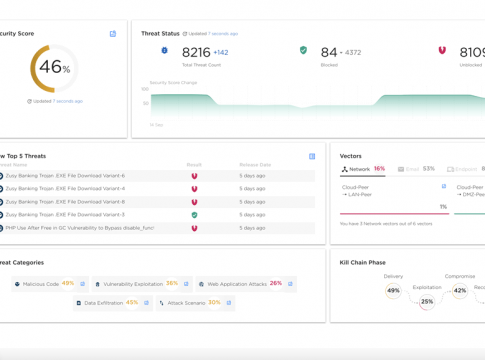Open Web Application Attacks details icon
The image size is (485, 360).
coord(290,284)
